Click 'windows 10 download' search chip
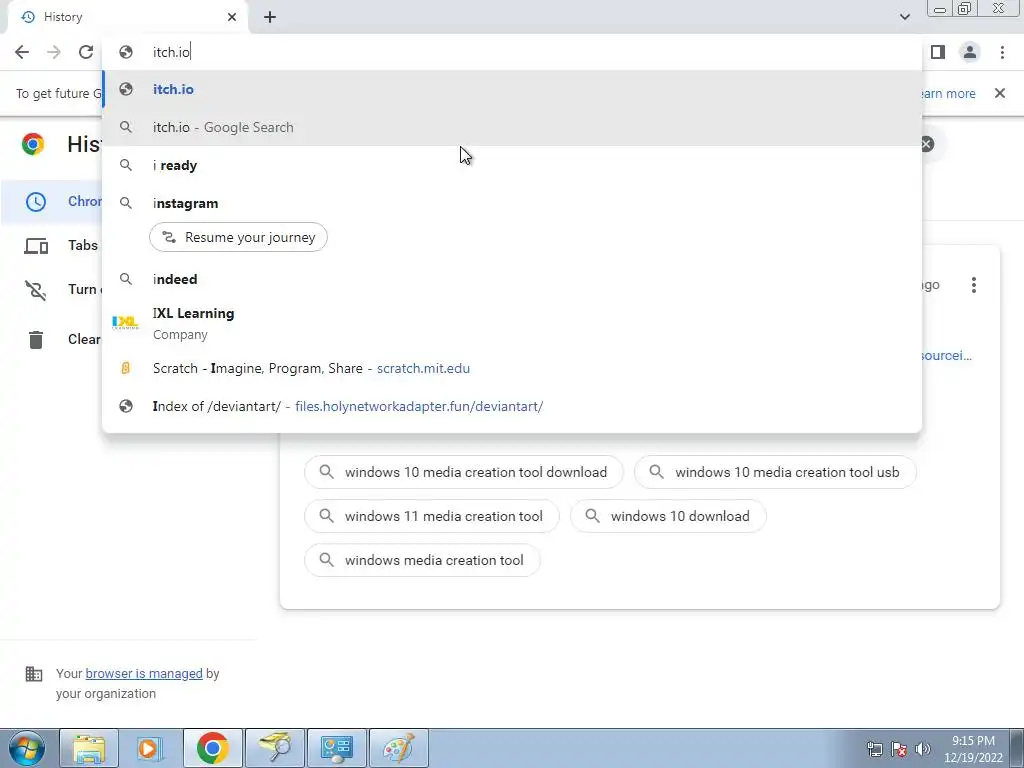 tap(668, 516)
